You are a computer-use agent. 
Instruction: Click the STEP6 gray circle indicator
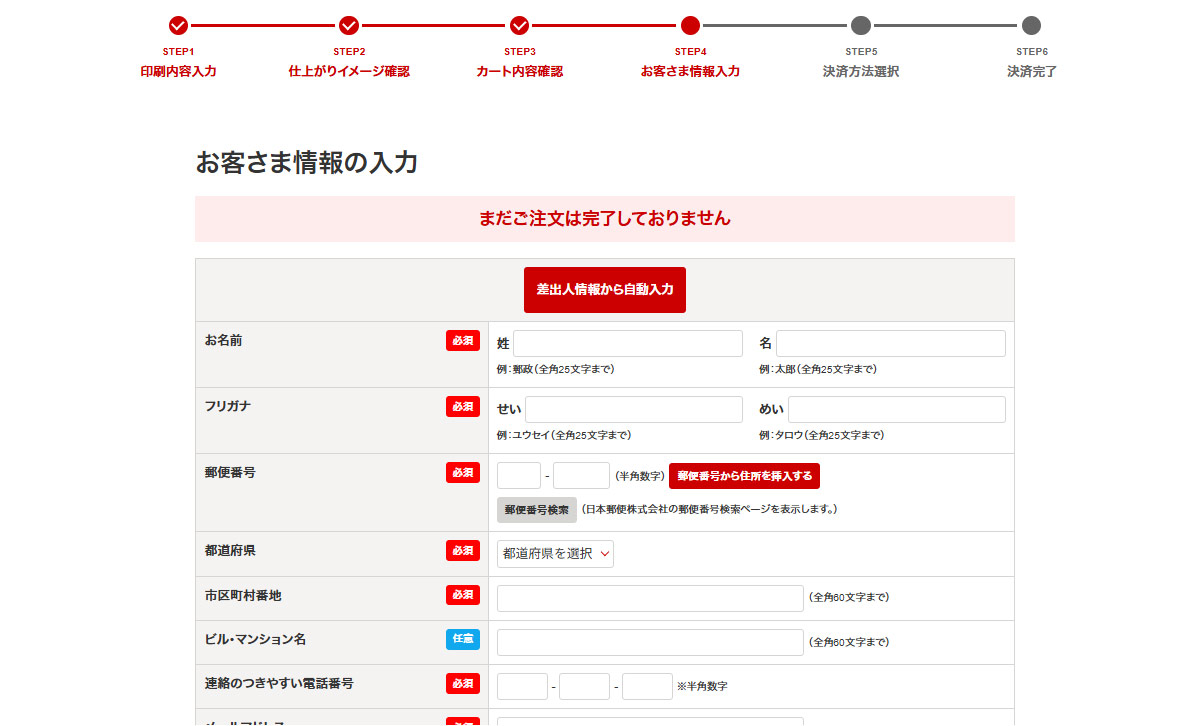click(1031, 26)
